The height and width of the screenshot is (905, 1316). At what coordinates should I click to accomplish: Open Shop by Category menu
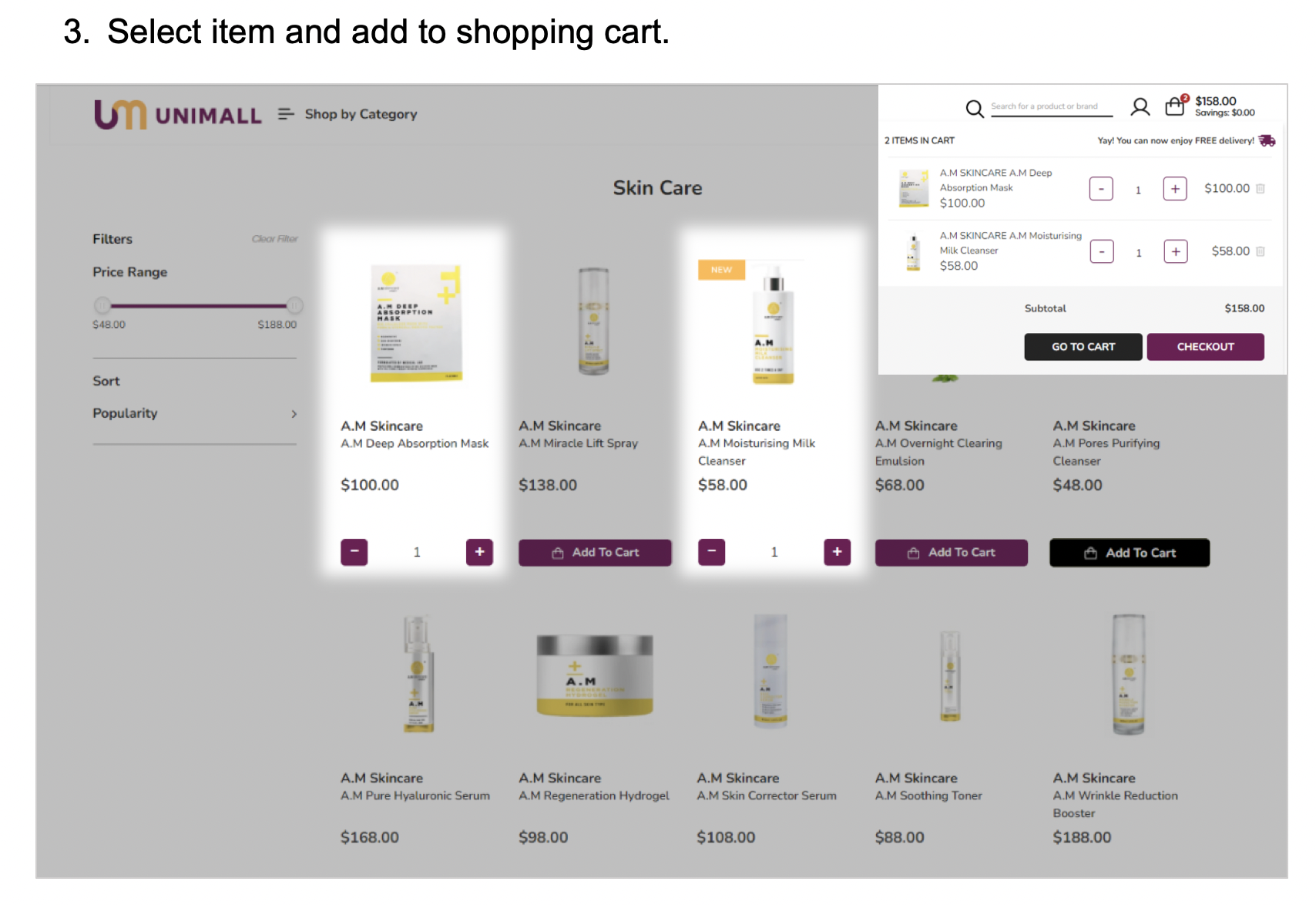coord(361,114)
